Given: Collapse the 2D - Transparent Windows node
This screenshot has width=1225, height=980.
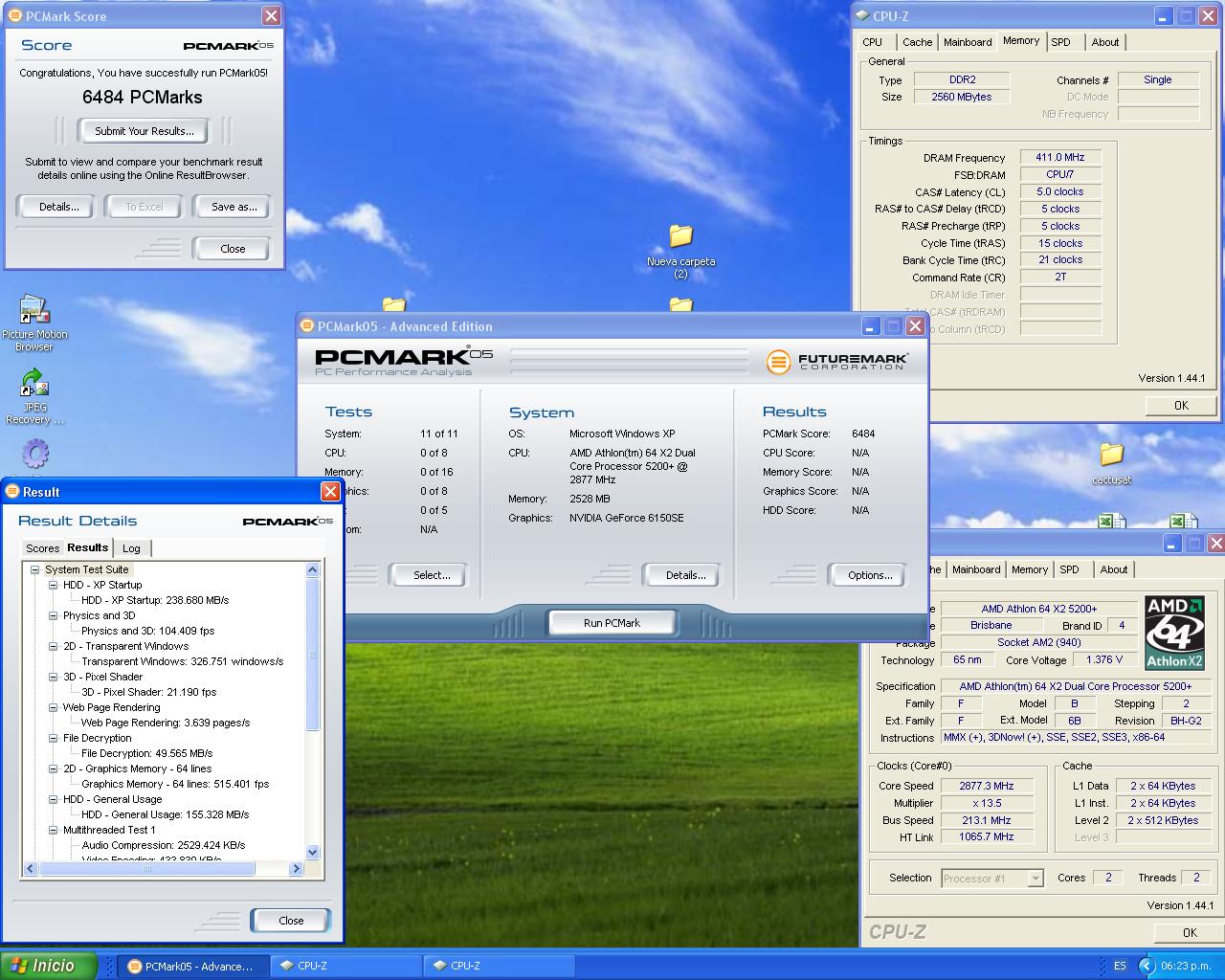Looking at the screenshot, I should [54, 646].
